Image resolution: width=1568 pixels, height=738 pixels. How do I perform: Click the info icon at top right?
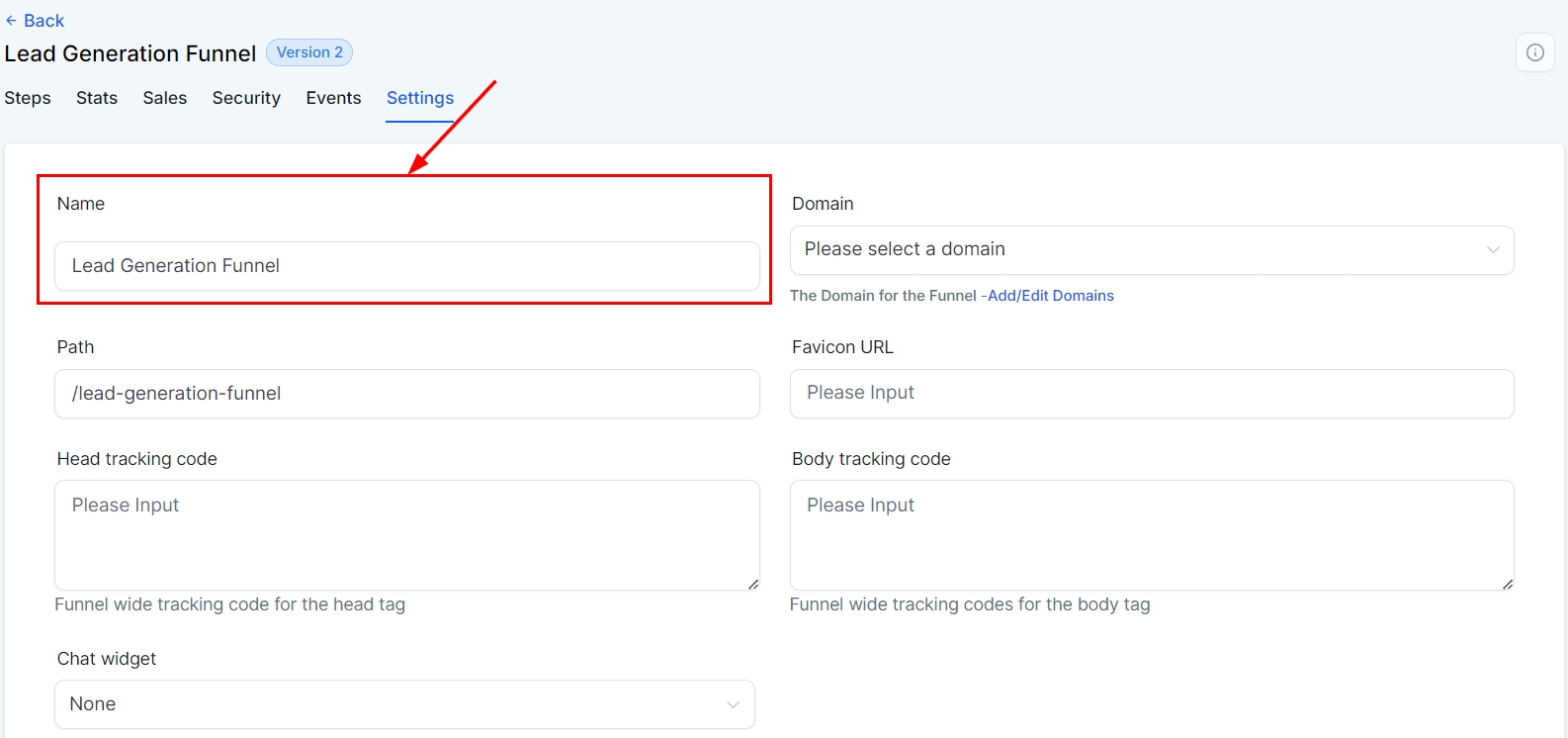tap(1534, 52)
